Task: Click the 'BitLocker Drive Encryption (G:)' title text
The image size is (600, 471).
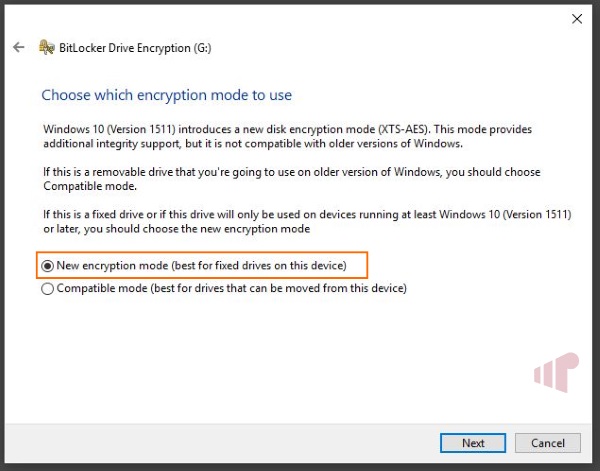Action: click(135, 48)
